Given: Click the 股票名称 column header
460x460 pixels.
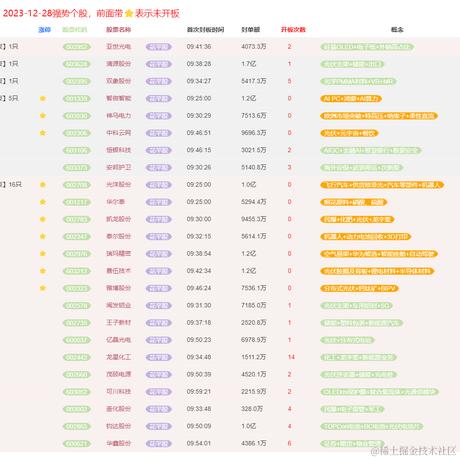Looking at the screenshot, I should [118, 30].
